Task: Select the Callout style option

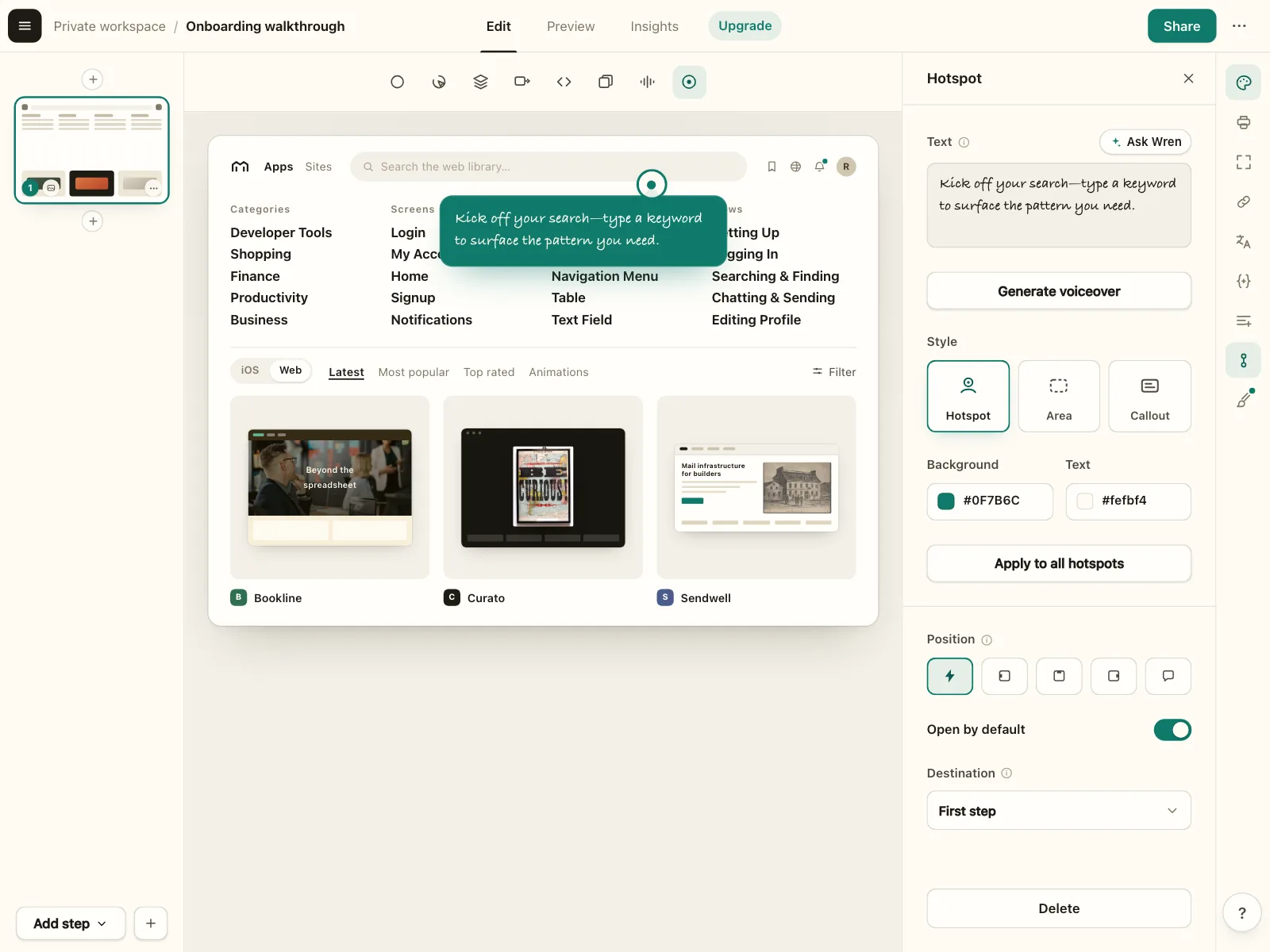Action: (x=1149, y=397)
